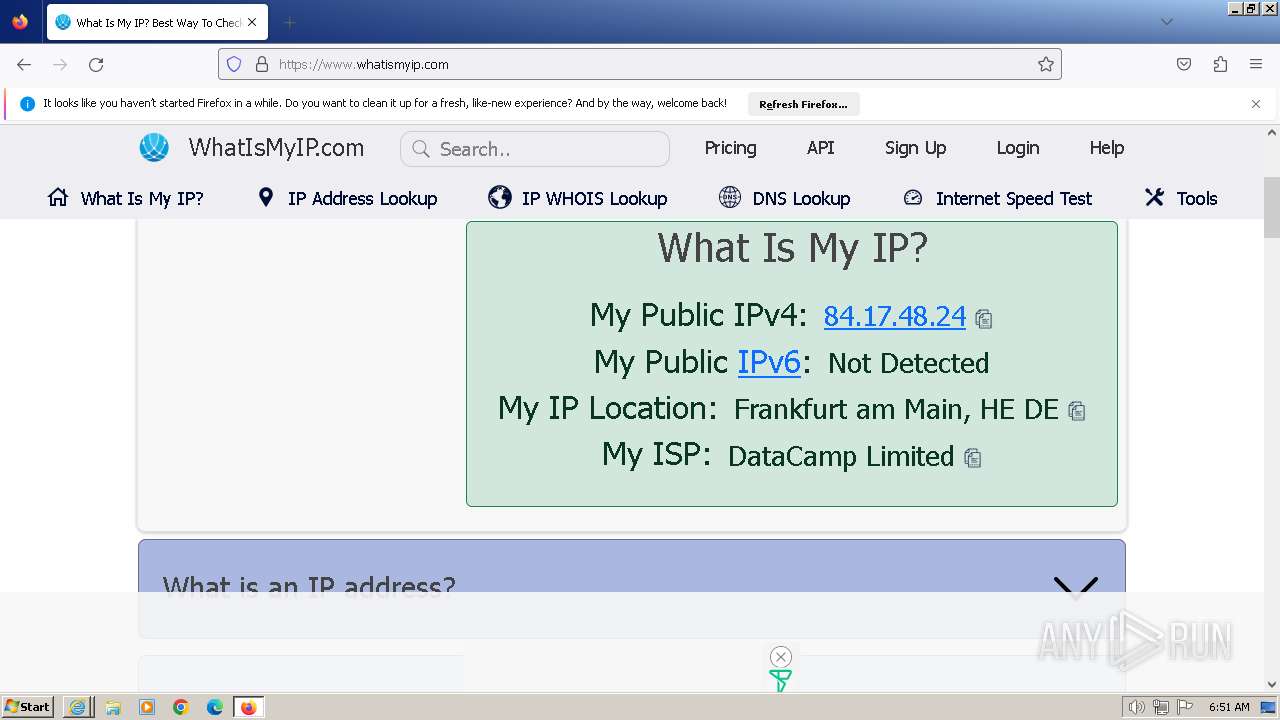Bookmark this page with the star icon
Screen dimensions: 1280x720
1046,64
